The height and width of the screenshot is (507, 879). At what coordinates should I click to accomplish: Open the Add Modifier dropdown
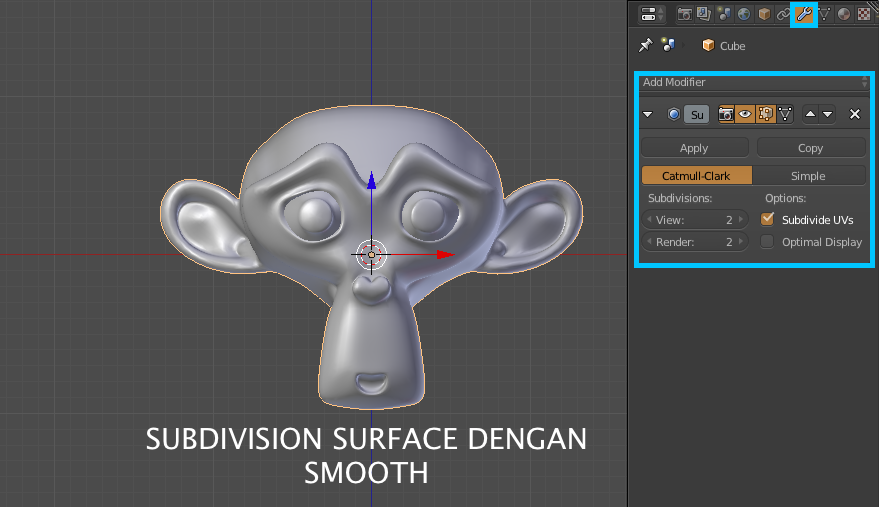(754, 82)
